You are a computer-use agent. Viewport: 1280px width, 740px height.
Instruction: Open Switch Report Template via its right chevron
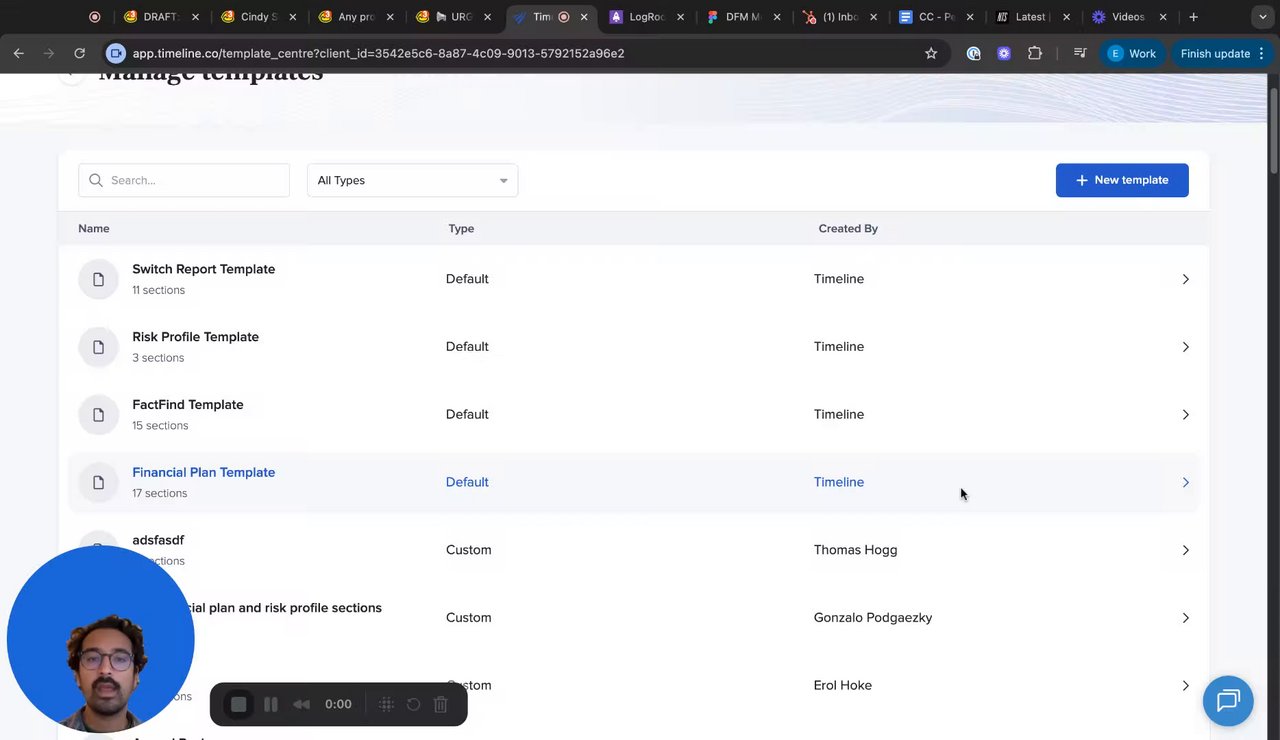[1185, 279]
